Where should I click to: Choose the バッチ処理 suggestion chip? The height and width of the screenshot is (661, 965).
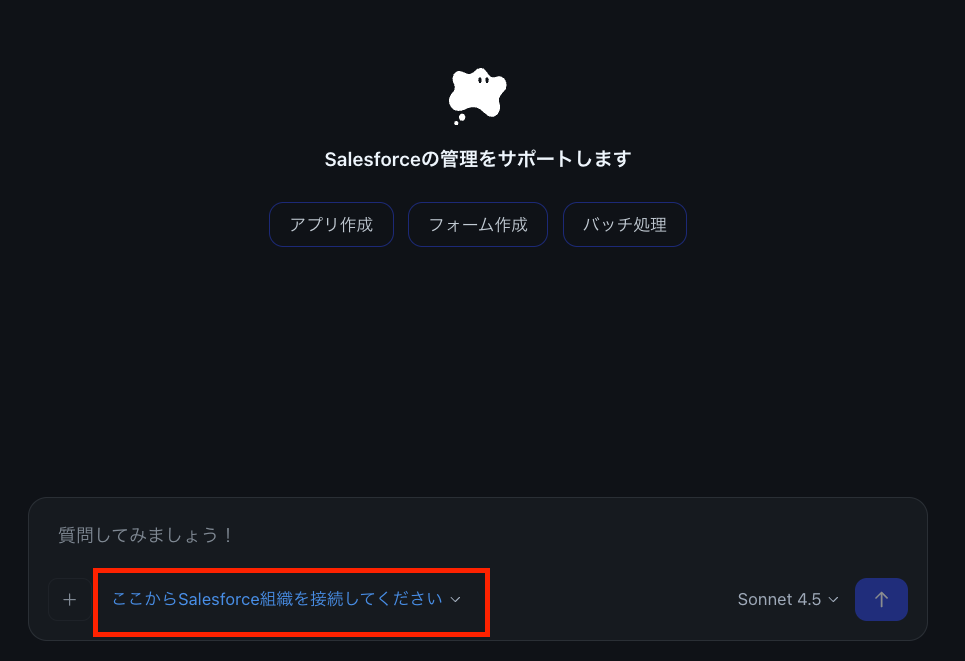(625, 225)
